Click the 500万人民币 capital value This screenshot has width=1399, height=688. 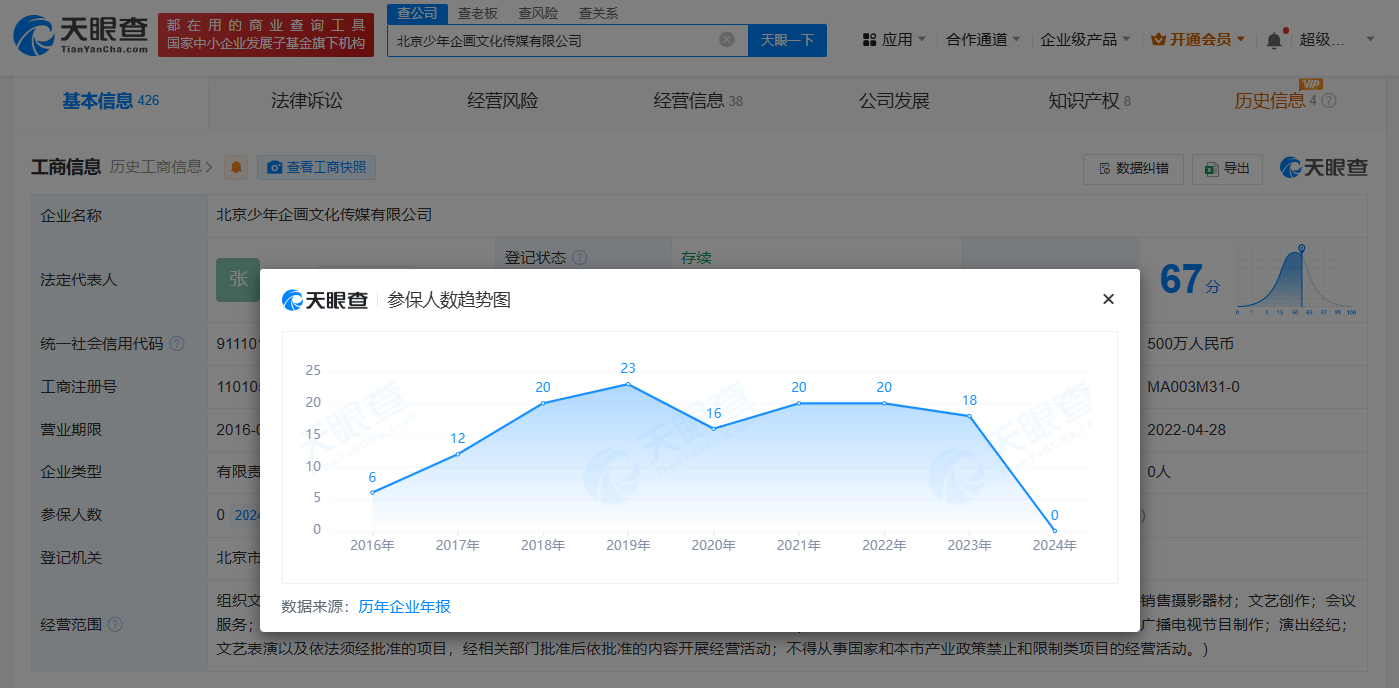(1190, 344)
